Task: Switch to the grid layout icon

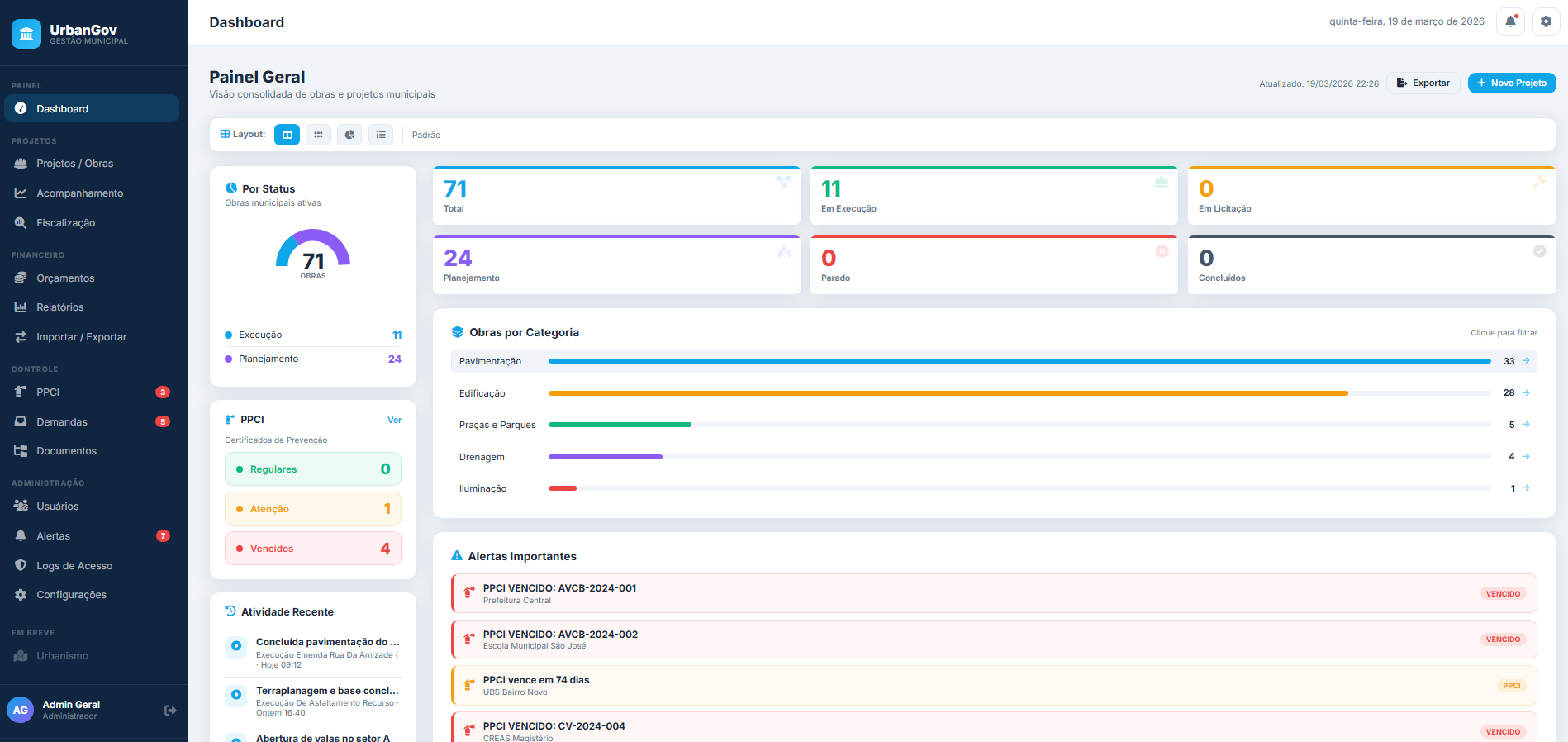Action: coord(318,135)
